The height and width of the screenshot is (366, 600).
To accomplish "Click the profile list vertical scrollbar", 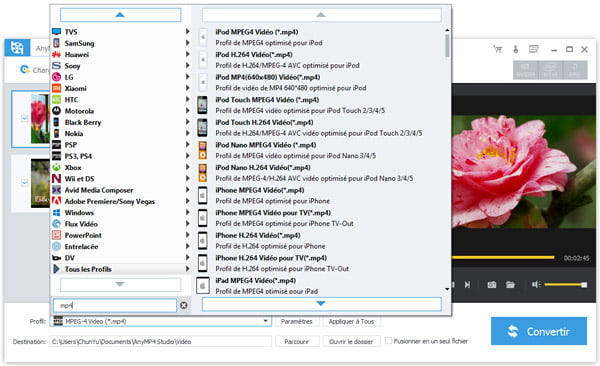I will point(447,46).
